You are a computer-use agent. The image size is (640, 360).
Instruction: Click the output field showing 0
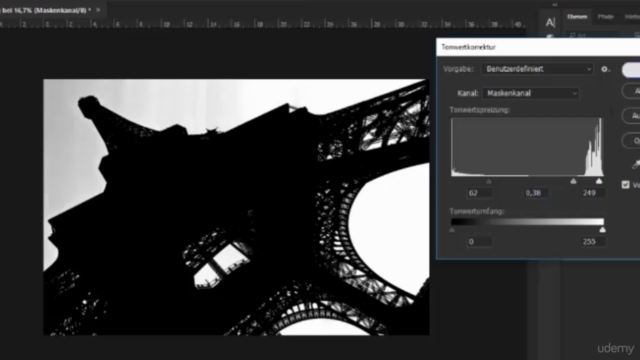(479, 242)
